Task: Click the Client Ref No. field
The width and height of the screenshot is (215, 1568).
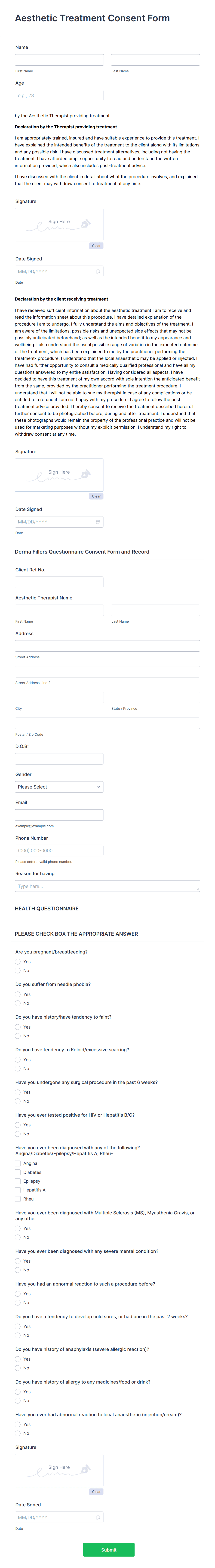Action: pyautogui.click(x=59, y=582)
